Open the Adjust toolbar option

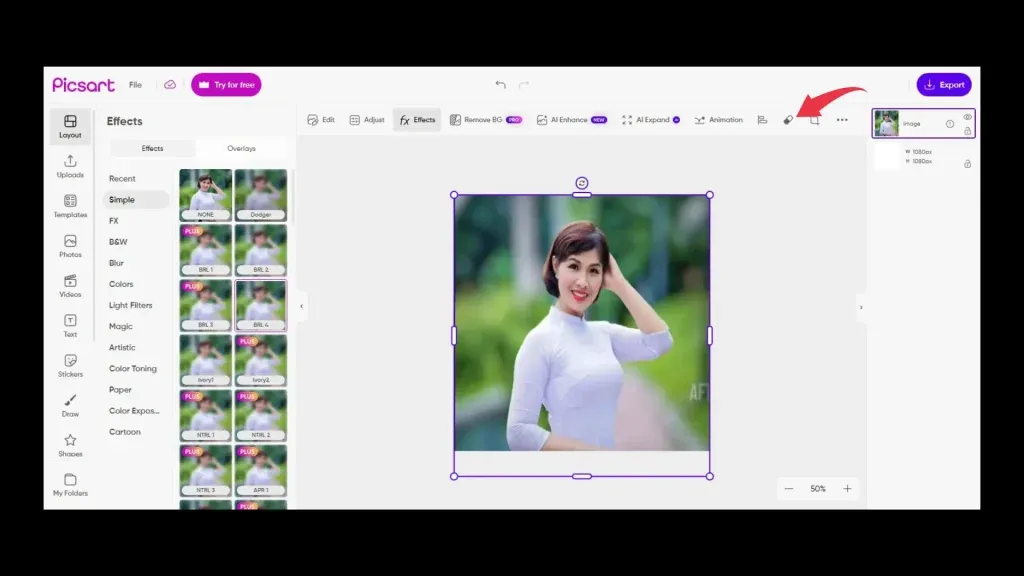pos(367,120)
